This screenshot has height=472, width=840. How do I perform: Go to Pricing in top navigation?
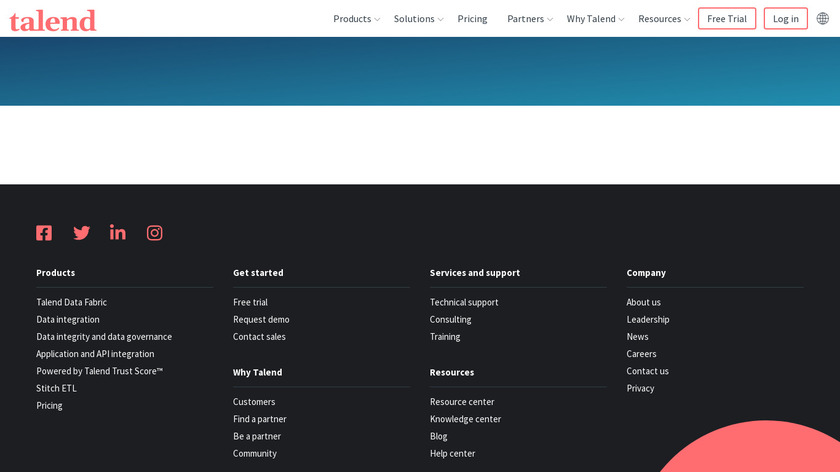click(472, 19)
